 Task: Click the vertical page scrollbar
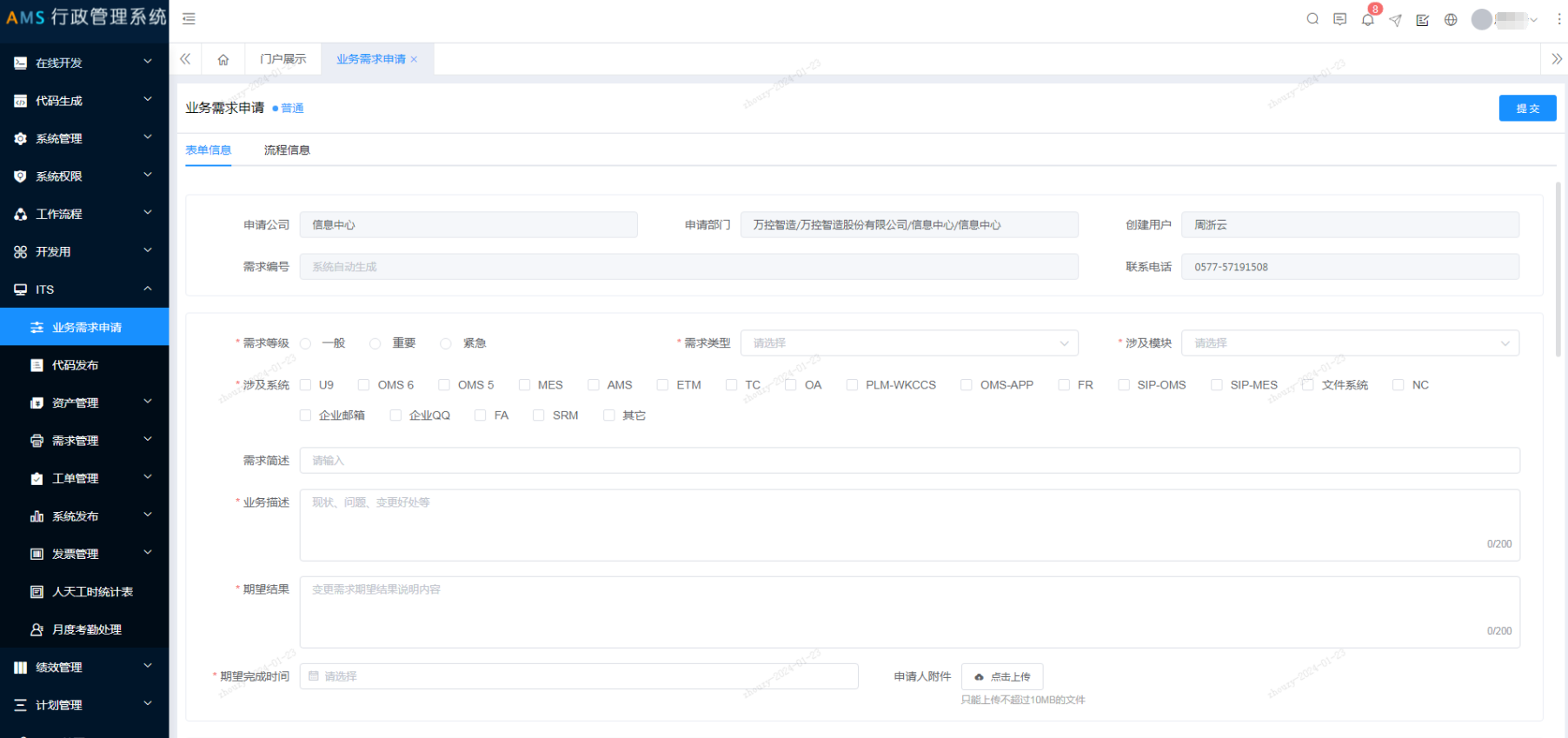tap(1558, 269)
